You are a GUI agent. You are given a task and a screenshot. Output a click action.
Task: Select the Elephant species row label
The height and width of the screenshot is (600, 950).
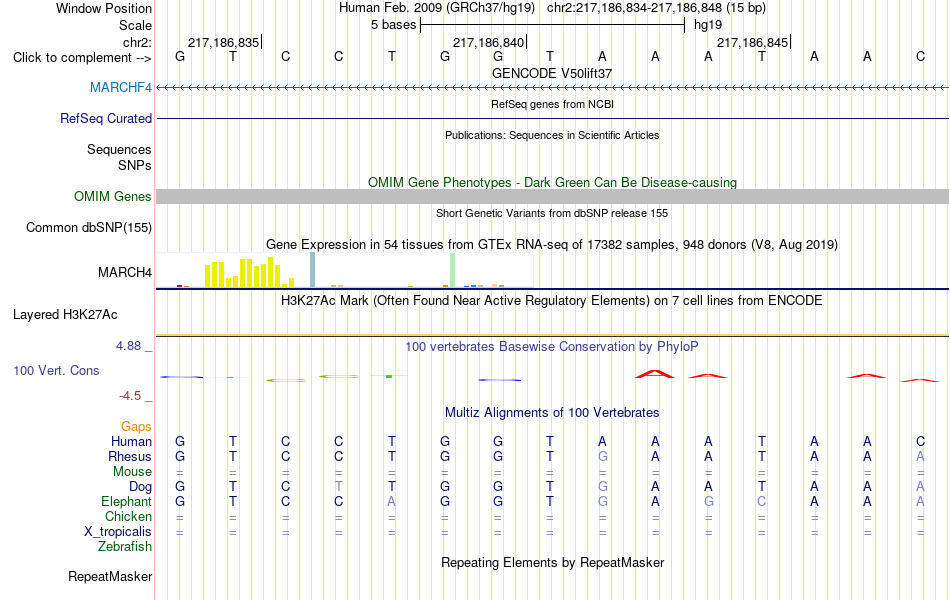click(x=126, y=502)
